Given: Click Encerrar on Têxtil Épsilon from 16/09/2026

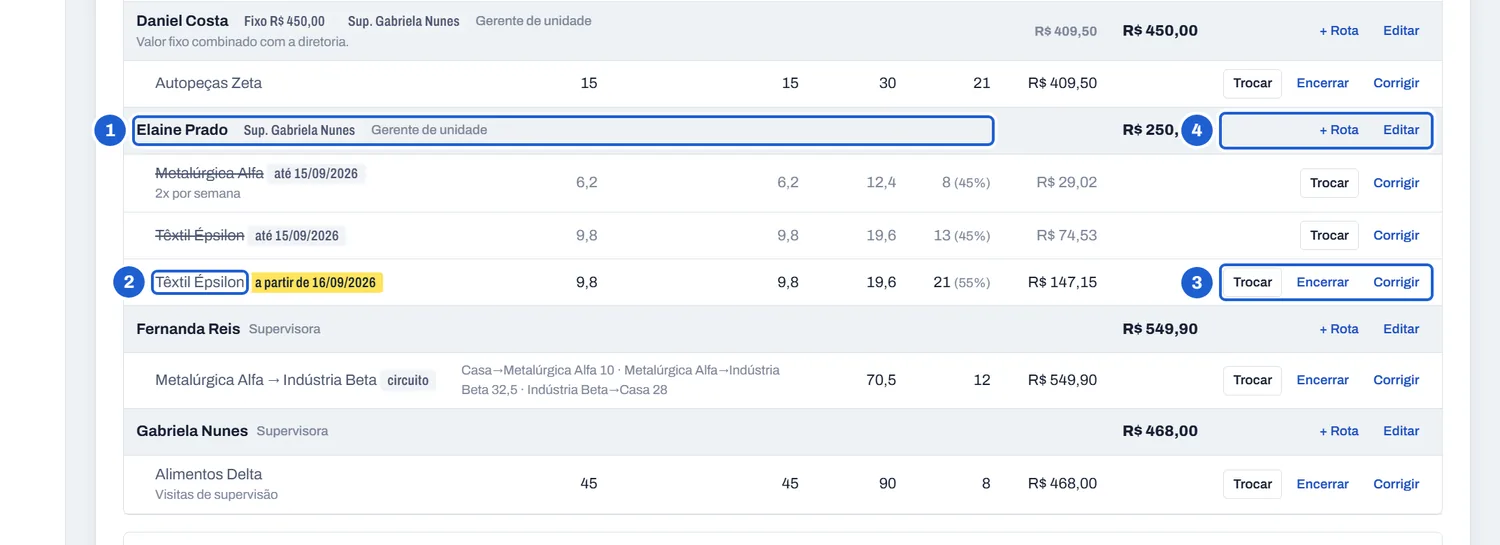Looking at the screenshot, I should click(x=1322, y=282).
